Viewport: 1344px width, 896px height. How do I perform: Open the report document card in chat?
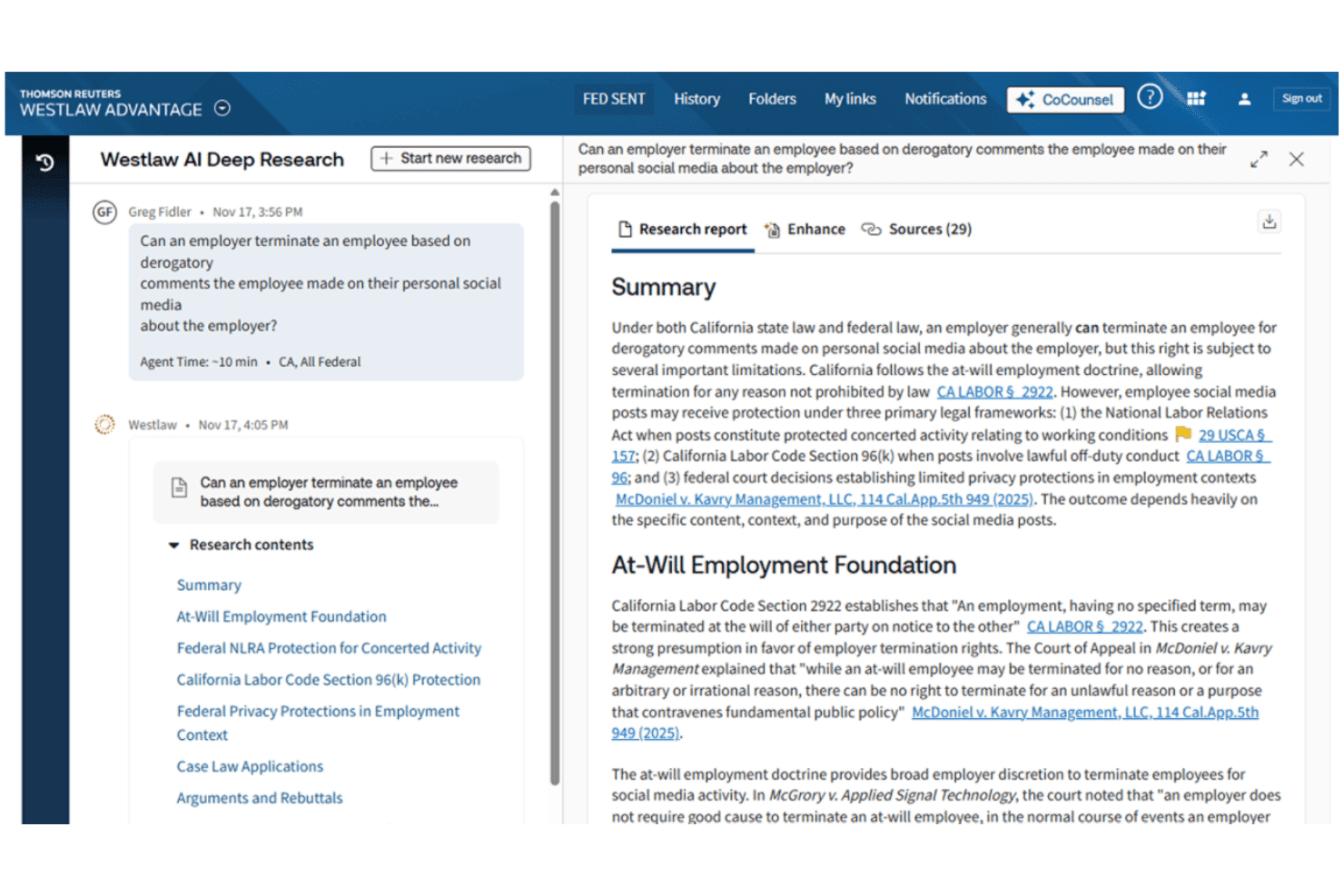pos(326,492)
